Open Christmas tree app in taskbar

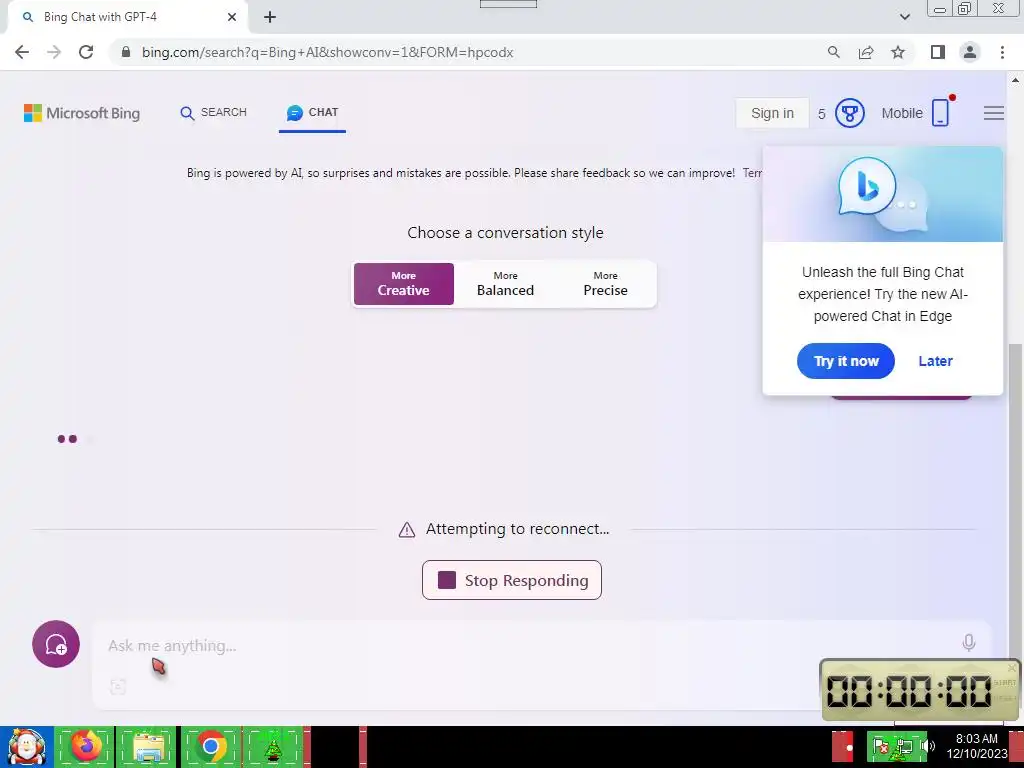pos(272,746)
